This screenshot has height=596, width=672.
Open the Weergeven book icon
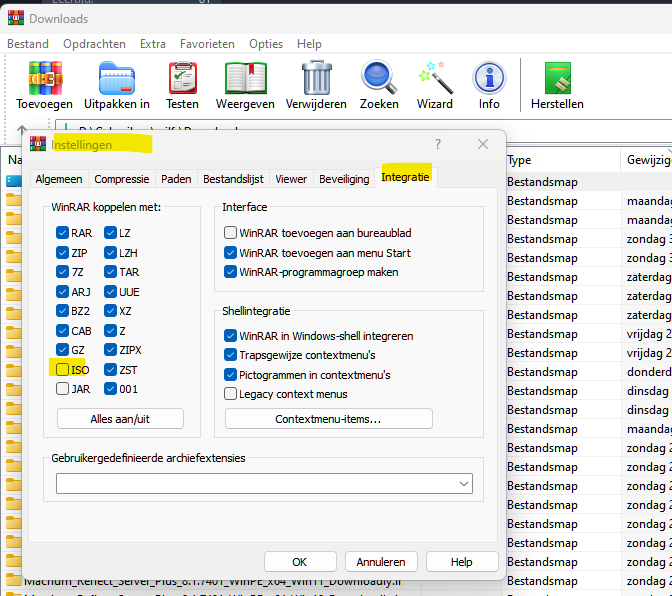(245, 79)
